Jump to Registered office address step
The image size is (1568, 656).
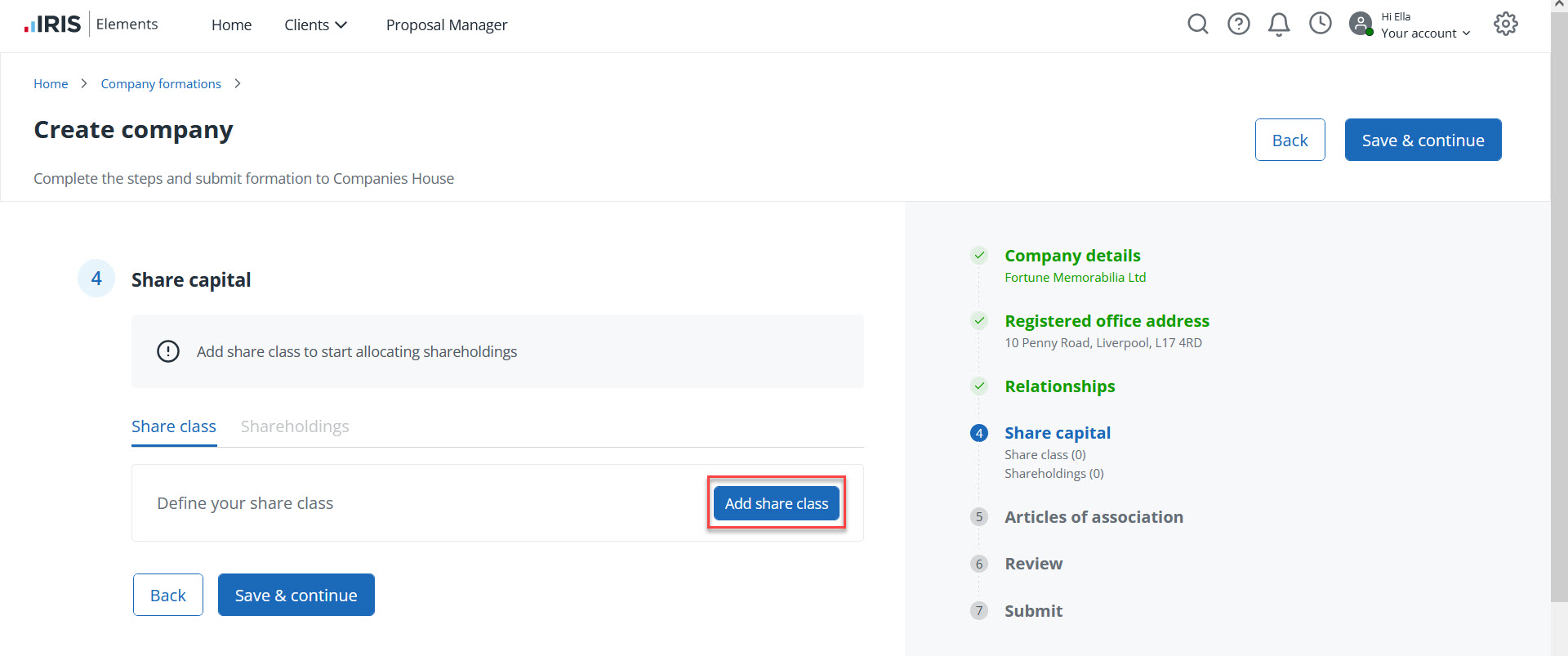(x=1106, y=321)
